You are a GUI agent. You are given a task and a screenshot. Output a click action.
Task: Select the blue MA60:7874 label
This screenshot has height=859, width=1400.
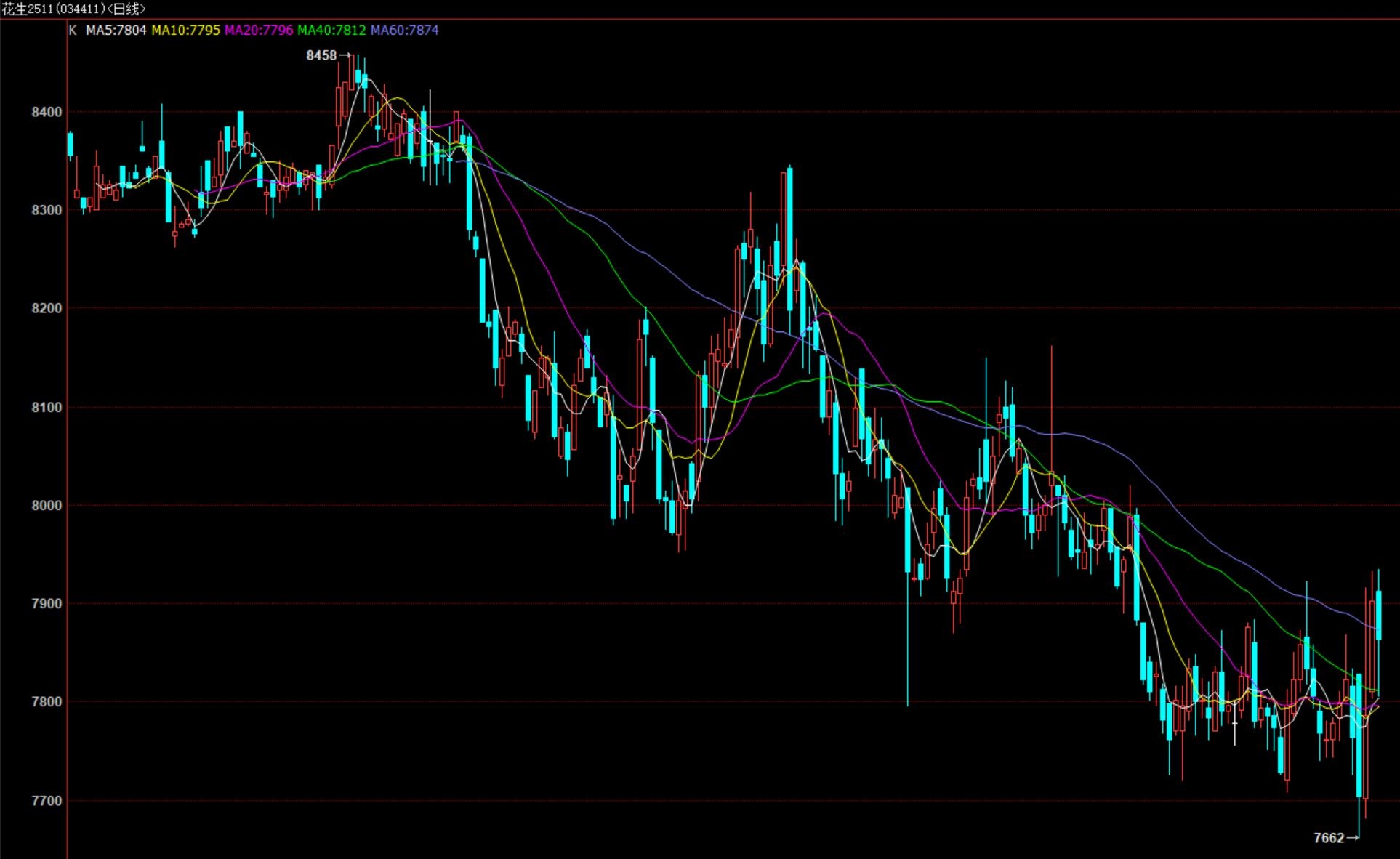coord(404,31)
